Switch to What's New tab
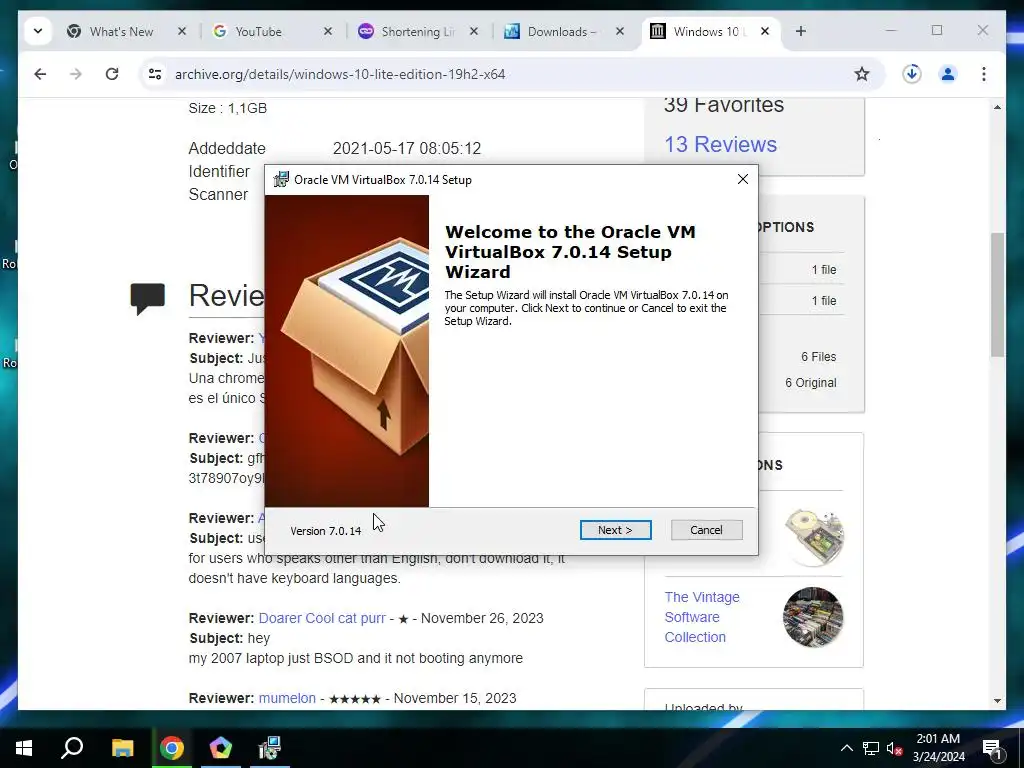Viewport: 1024px width, 768px height. [x=120, y=31]
